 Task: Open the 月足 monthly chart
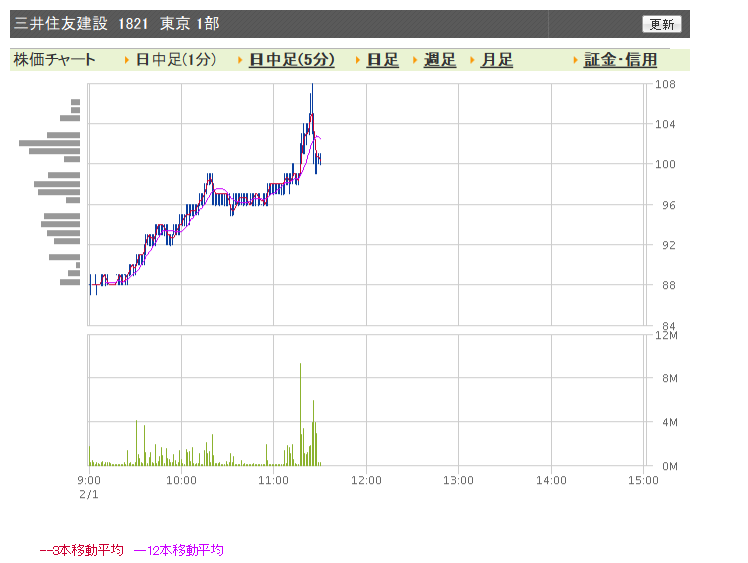(497, 60)
